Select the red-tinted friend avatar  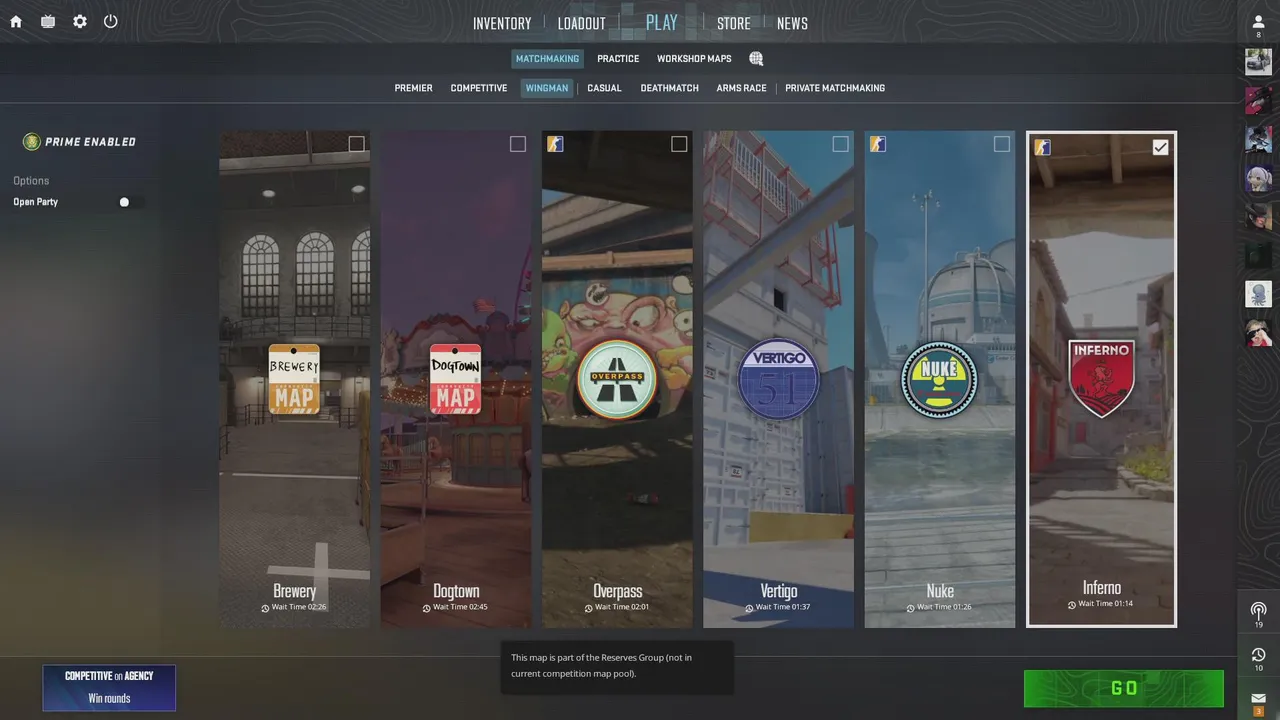tap(1258, 100)
